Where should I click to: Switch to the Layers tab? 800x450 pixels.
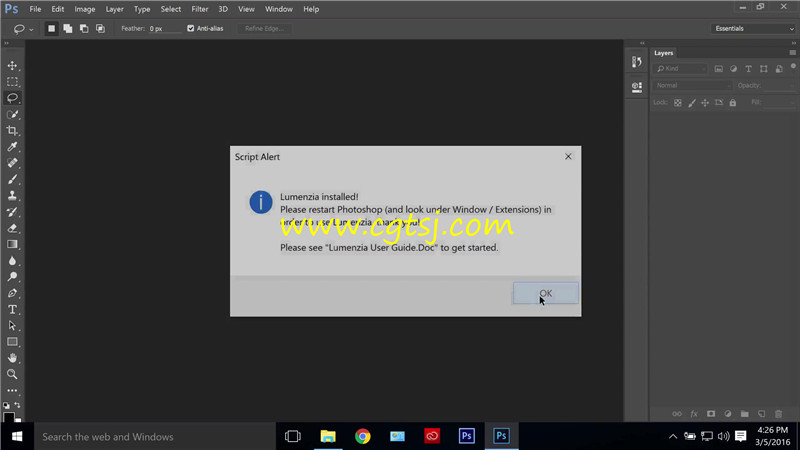[x=663, y=53]
